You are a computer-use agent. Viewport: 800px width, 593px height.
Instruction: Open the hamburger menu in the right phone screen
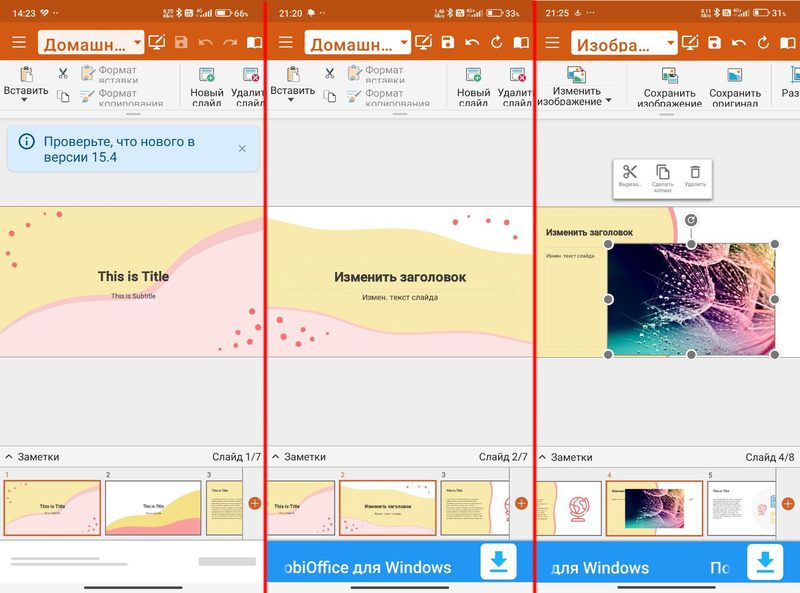tap(553, 42)
